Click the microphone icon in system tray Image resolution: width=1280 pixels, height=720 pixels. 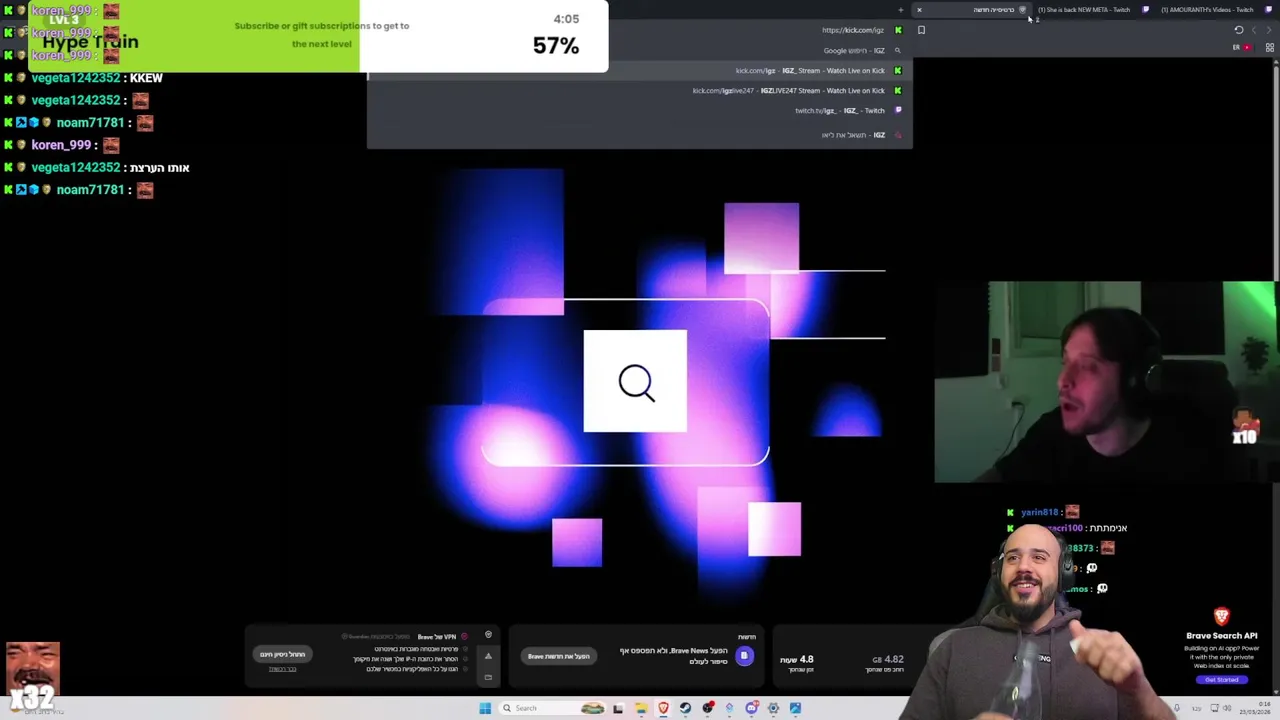(1177, 708)
